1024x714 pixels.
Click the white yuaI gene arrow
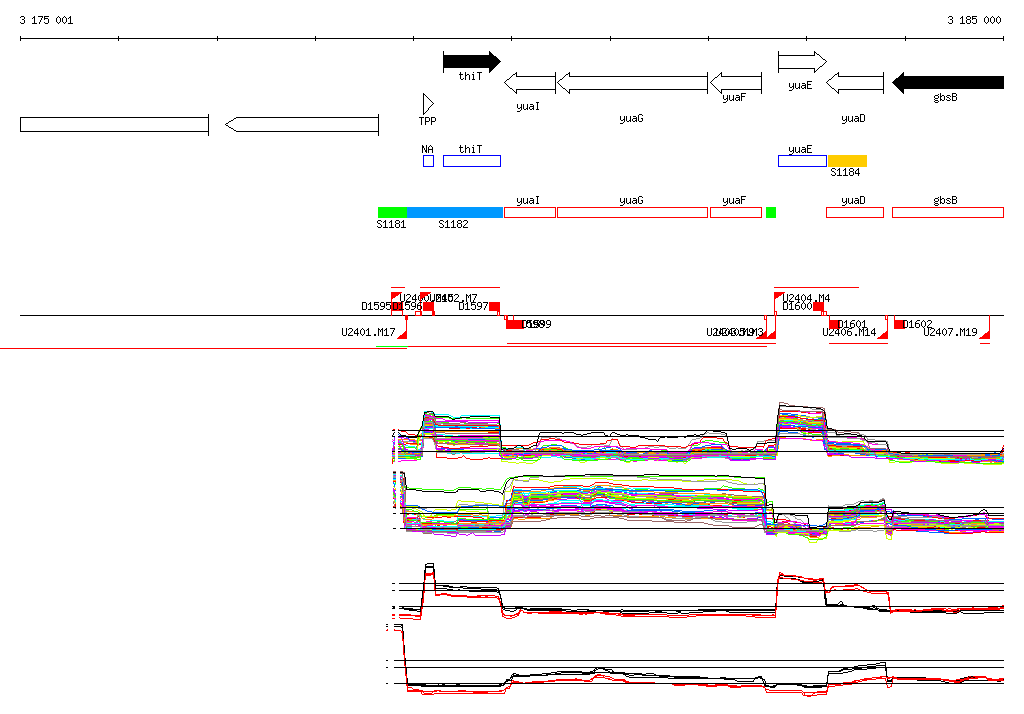[530, 83]
